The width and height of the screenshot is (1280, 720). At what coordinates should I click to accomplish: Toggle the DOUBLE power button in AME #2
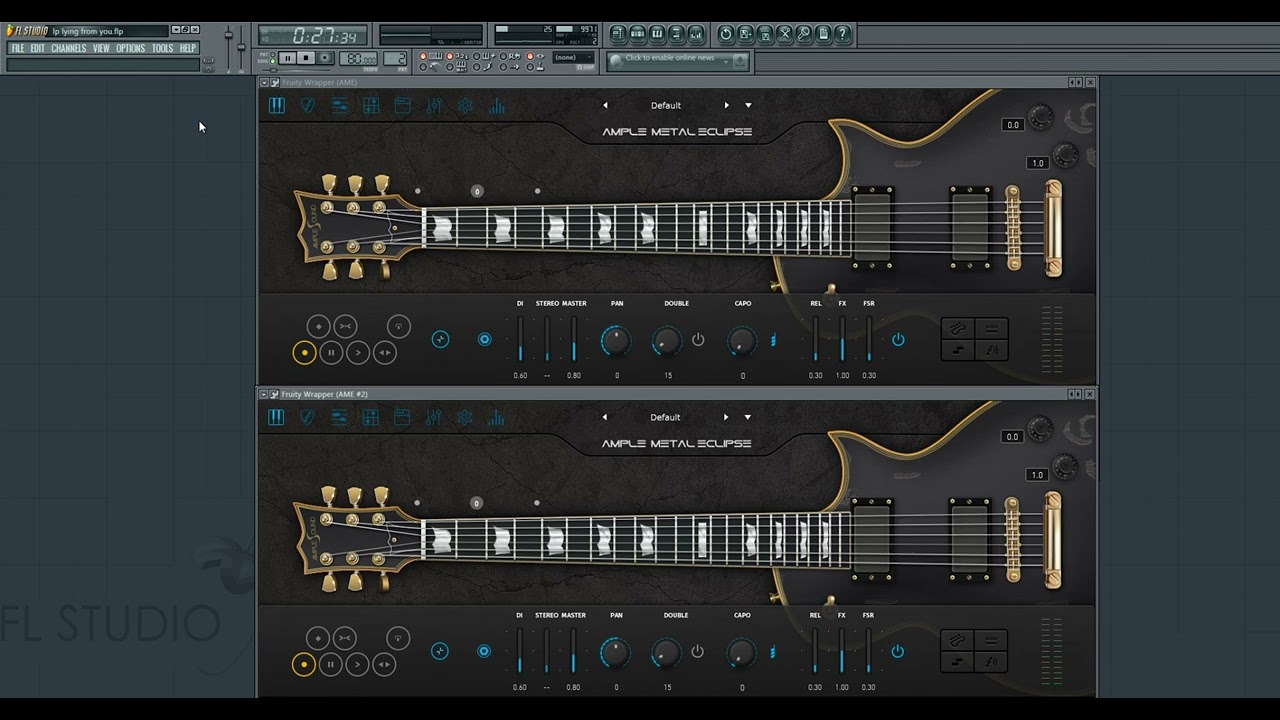click(698, 651)
